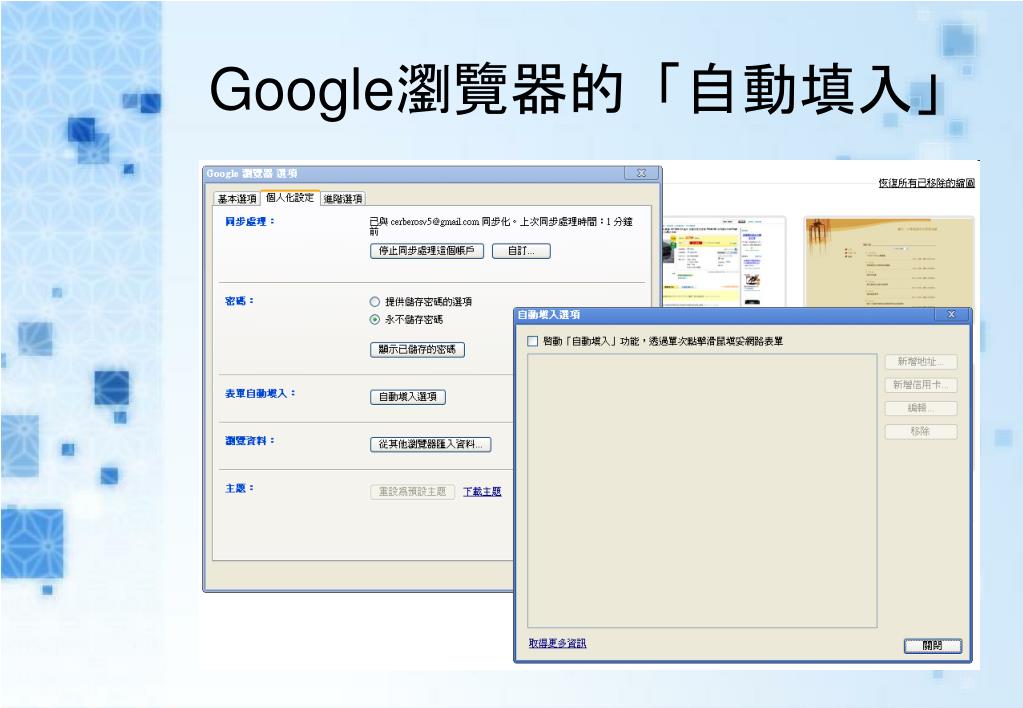
Task: Click 停止同步處理這個帳戶 button
Action: point(427,251)
